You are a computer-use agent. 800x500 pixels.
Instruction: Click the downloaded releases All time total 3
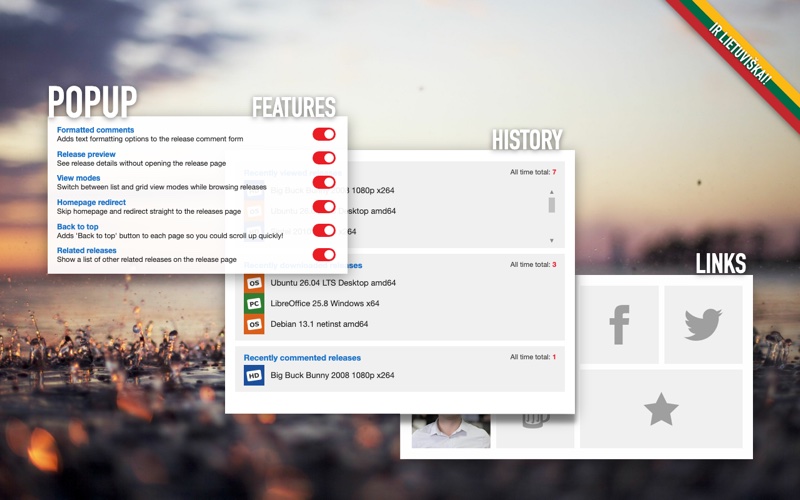point(533,265)
